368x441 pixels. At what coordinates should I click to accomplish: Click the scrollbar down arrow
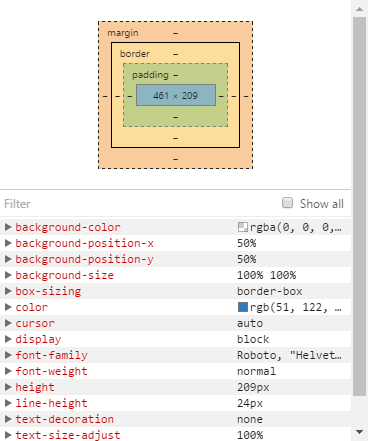click(x=359, y=432)
